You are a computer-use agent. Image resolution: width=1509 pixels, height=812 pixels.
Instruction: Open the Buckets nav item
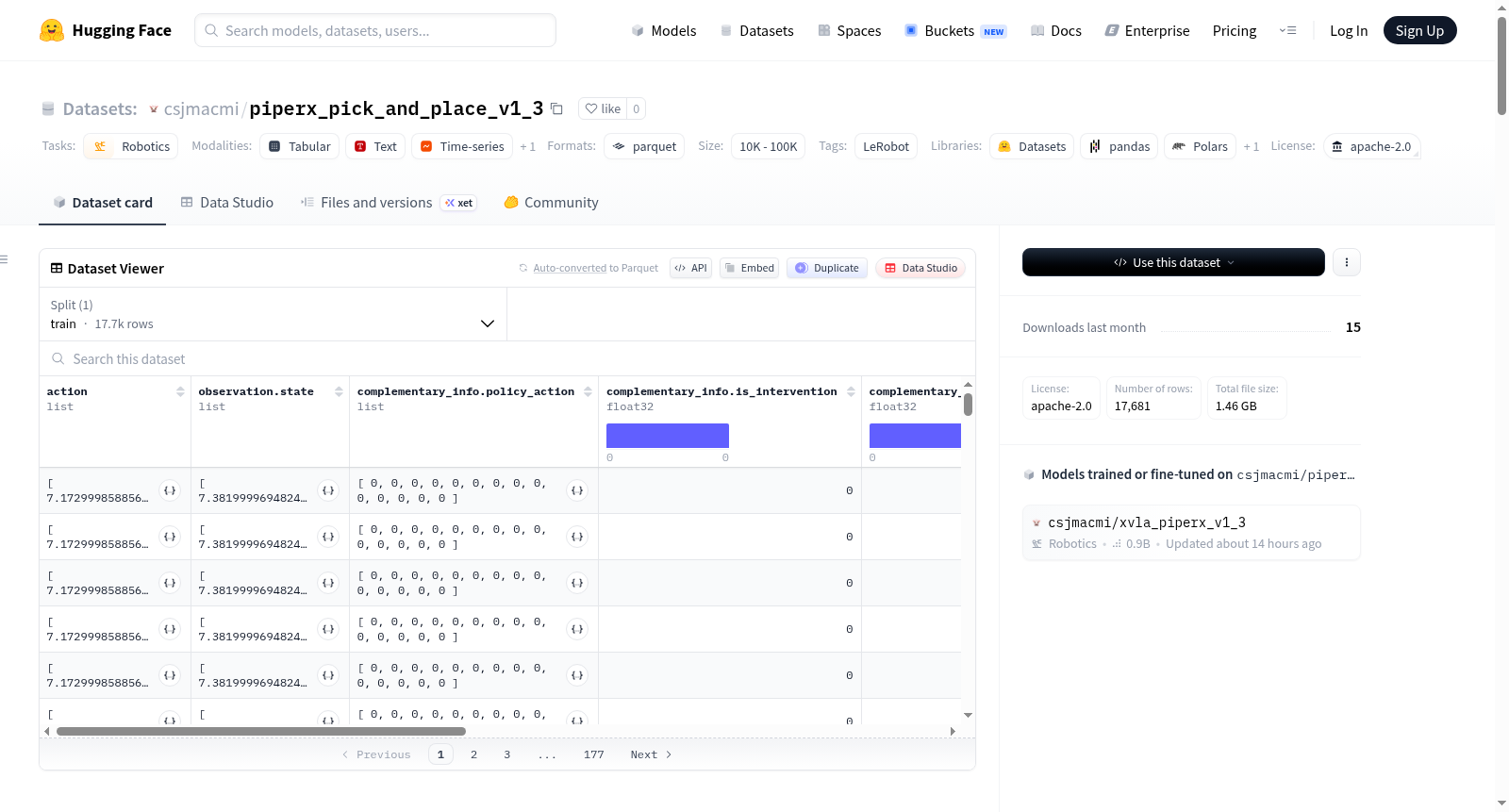(955, 30)
